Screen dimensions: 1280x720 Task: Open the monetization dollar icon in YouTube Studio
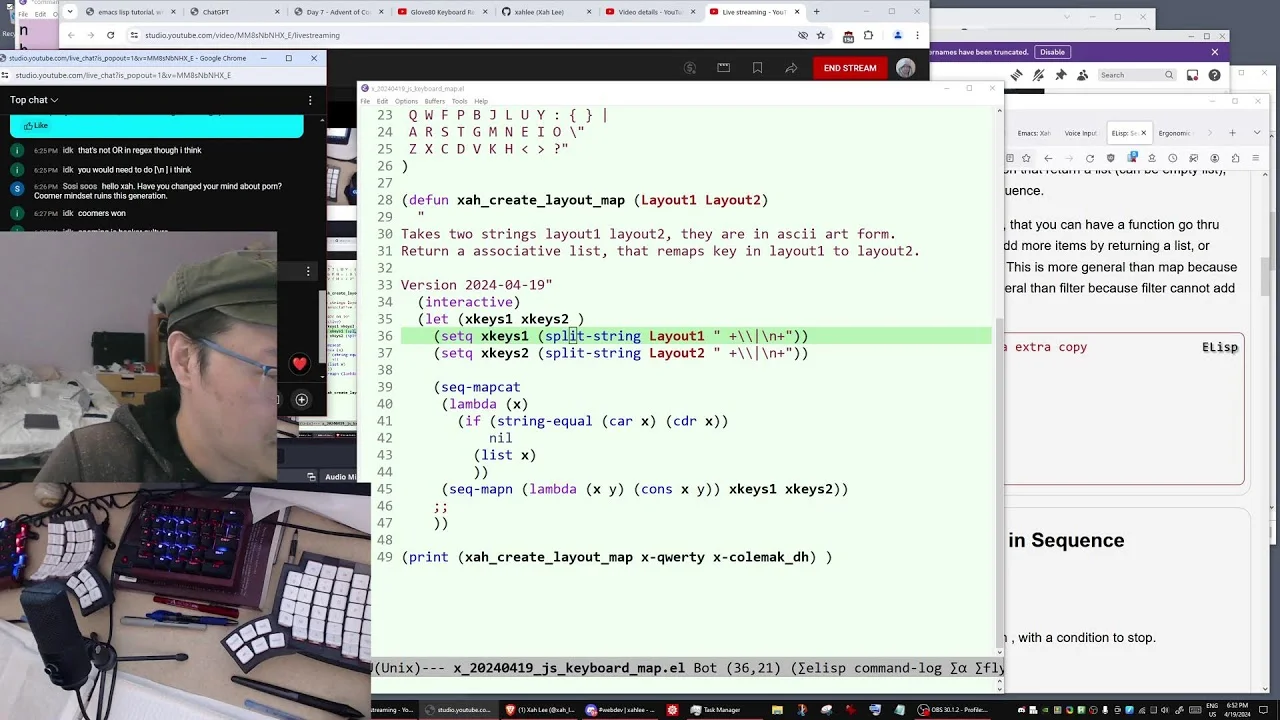pos(690,68)
